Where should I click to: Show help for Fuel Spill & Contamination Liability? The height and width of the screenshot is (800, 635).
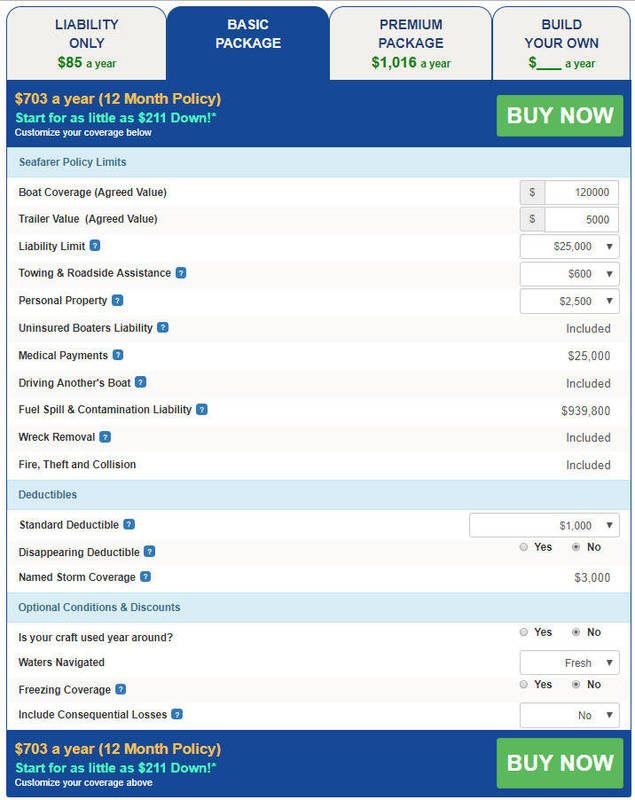(x=202, y=410)
